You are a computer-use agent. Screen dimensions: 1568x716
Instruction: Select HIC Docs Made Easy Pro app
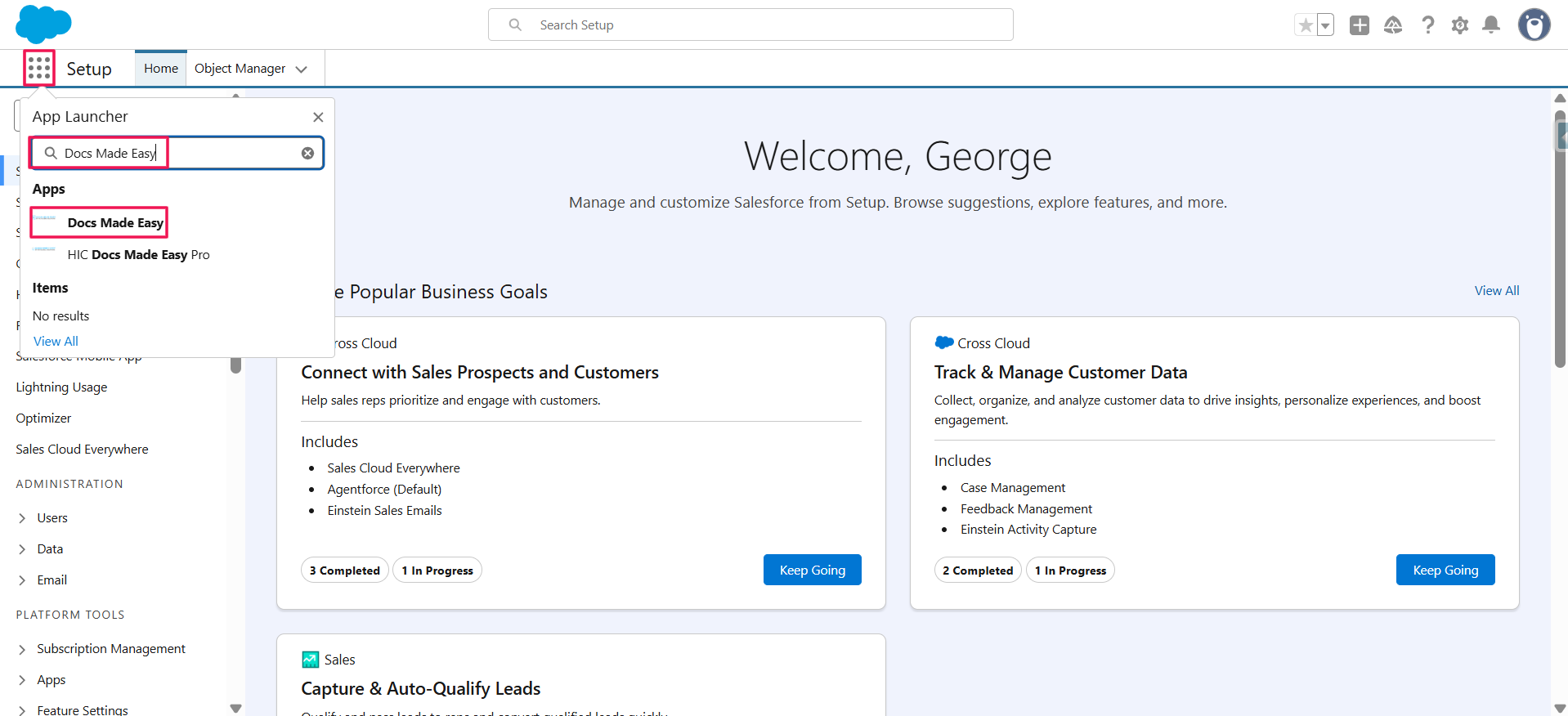point(138,255)
